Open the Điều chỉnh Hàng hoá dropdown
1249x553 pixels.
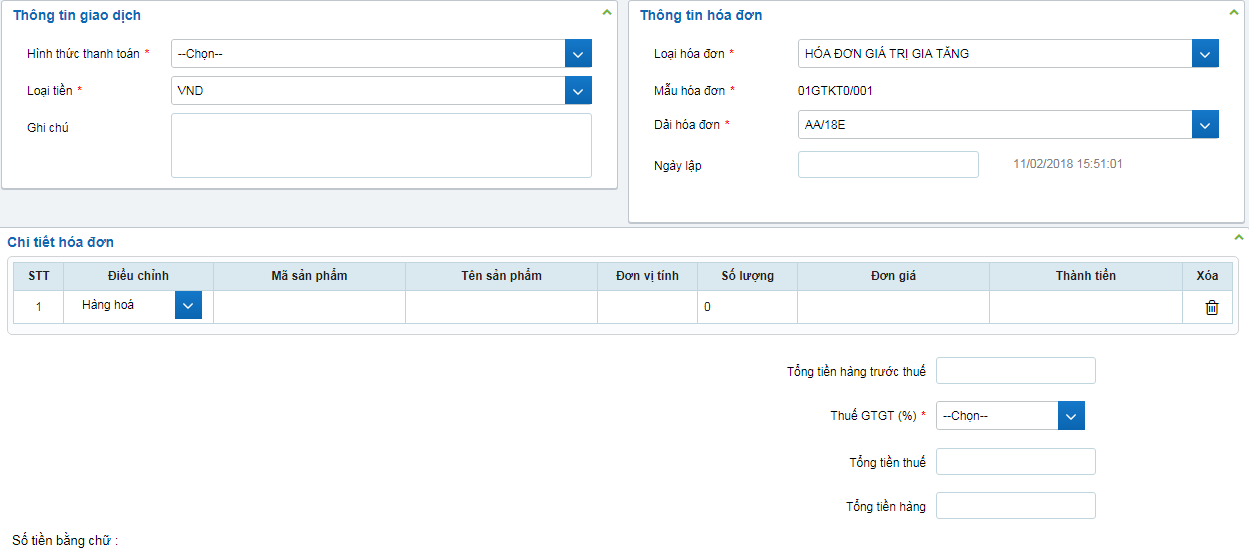[x=188, y=306]
